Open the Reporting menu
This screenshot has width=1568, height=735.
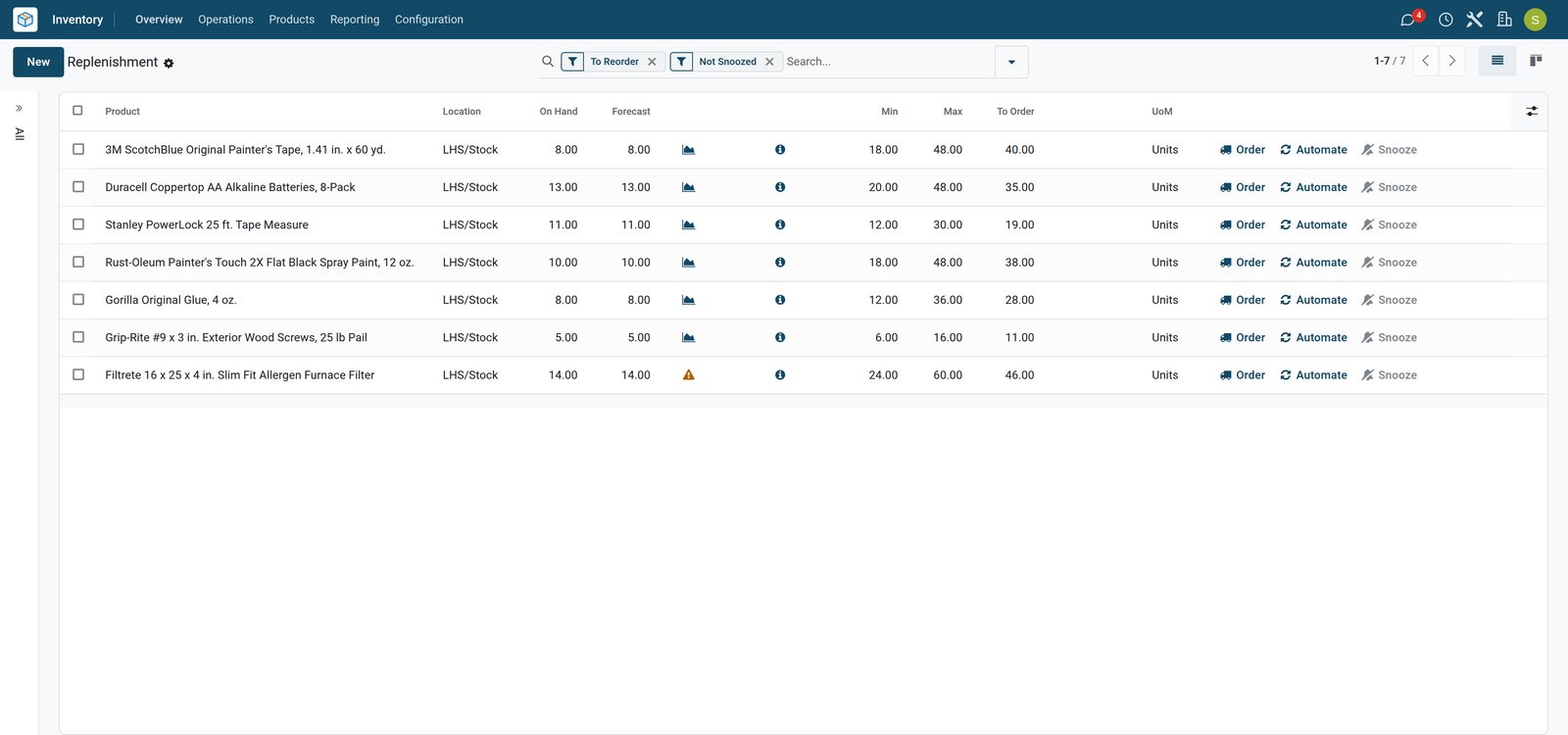pos(355,20)
